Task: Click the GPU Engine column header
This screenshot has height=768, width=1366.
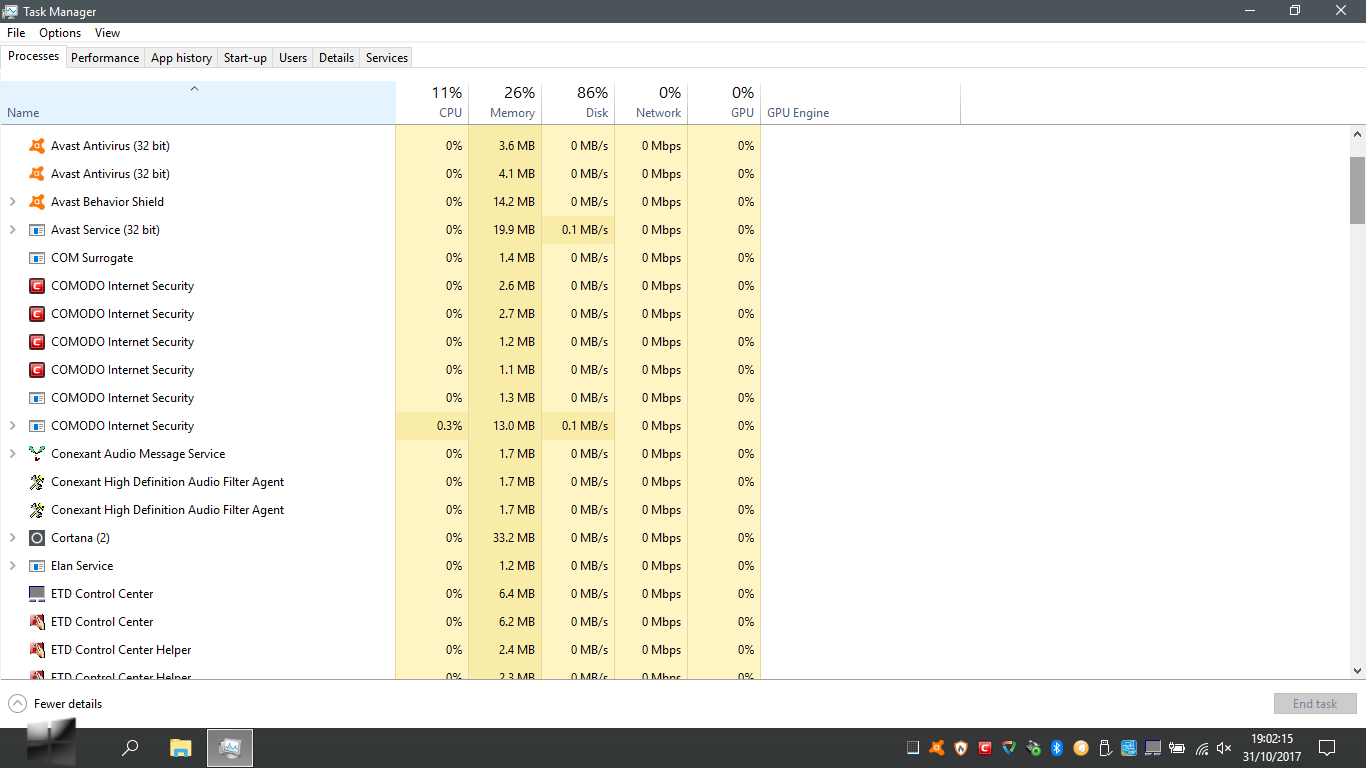Action: click(860, 103)
